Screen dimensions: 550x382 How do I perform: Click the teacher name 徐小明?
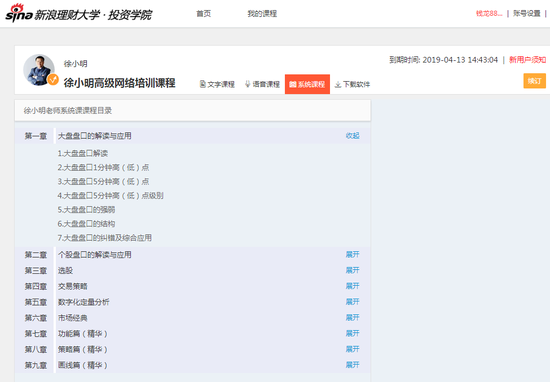pos(75,64)
